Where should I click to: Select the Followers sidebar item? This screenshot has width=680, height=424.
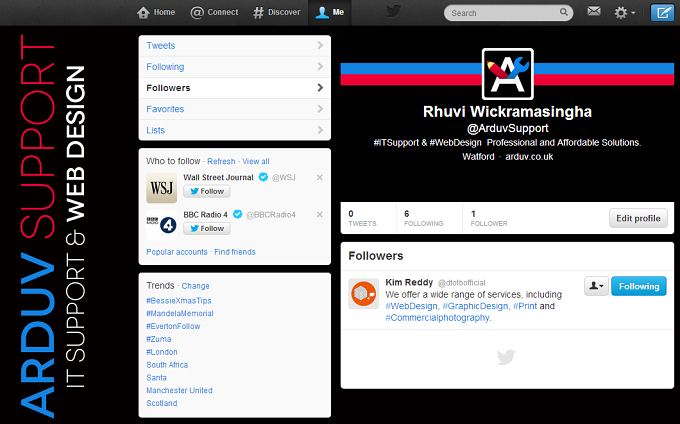(235, 88)
